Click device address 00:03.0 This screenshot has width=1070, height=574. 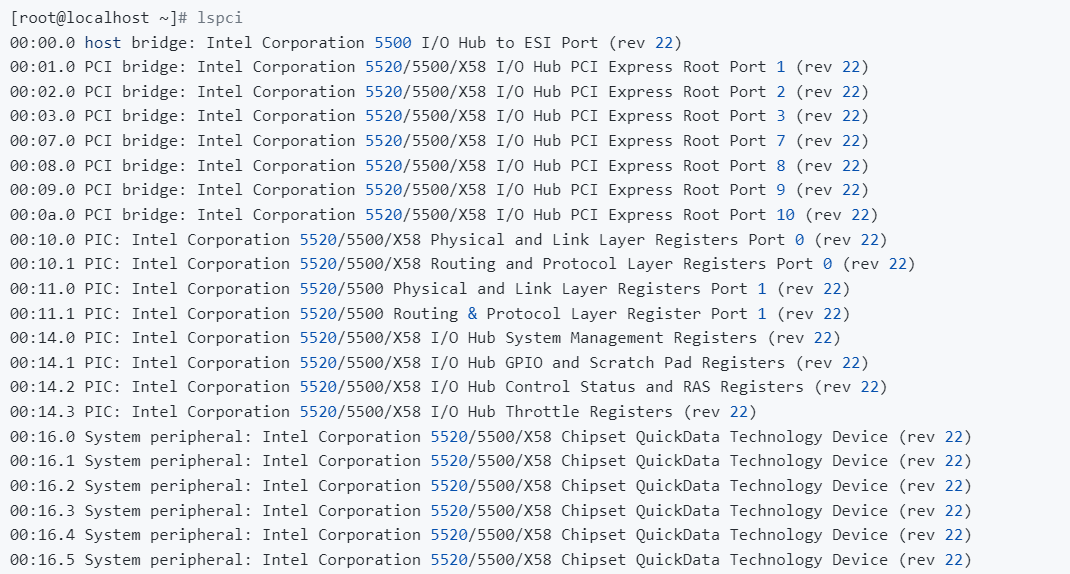[x=42, y=116]
